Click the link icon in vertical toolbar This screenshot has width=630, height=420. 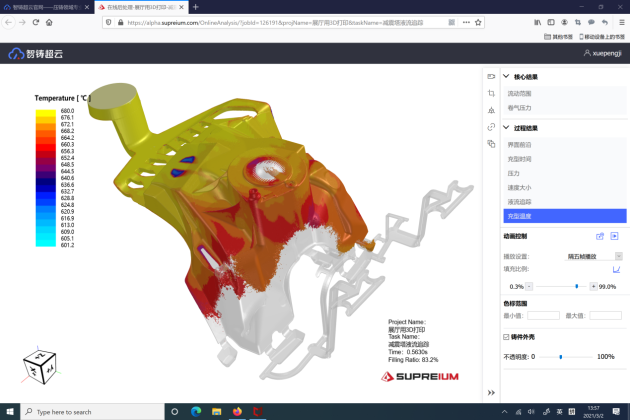pos(491,127)
